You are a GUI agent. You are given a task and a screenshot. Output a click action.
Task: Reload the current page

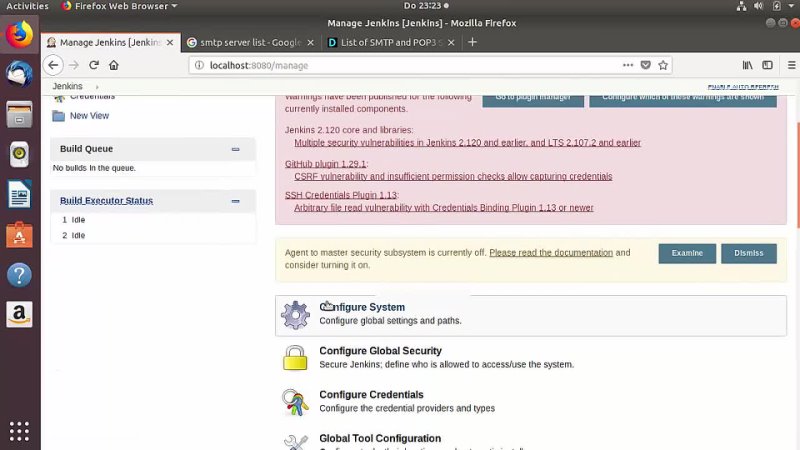[94, 65]
